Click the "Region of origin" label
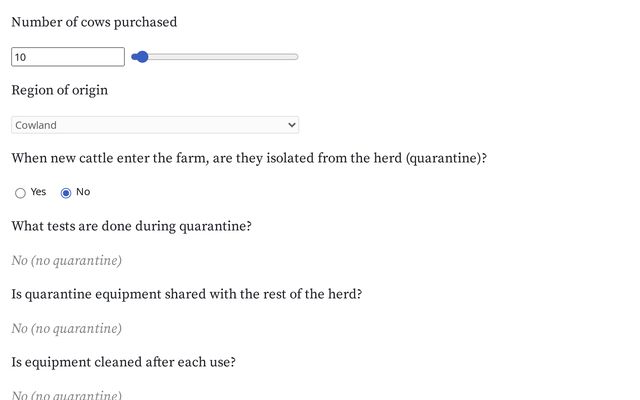 (x=59, y=90)
